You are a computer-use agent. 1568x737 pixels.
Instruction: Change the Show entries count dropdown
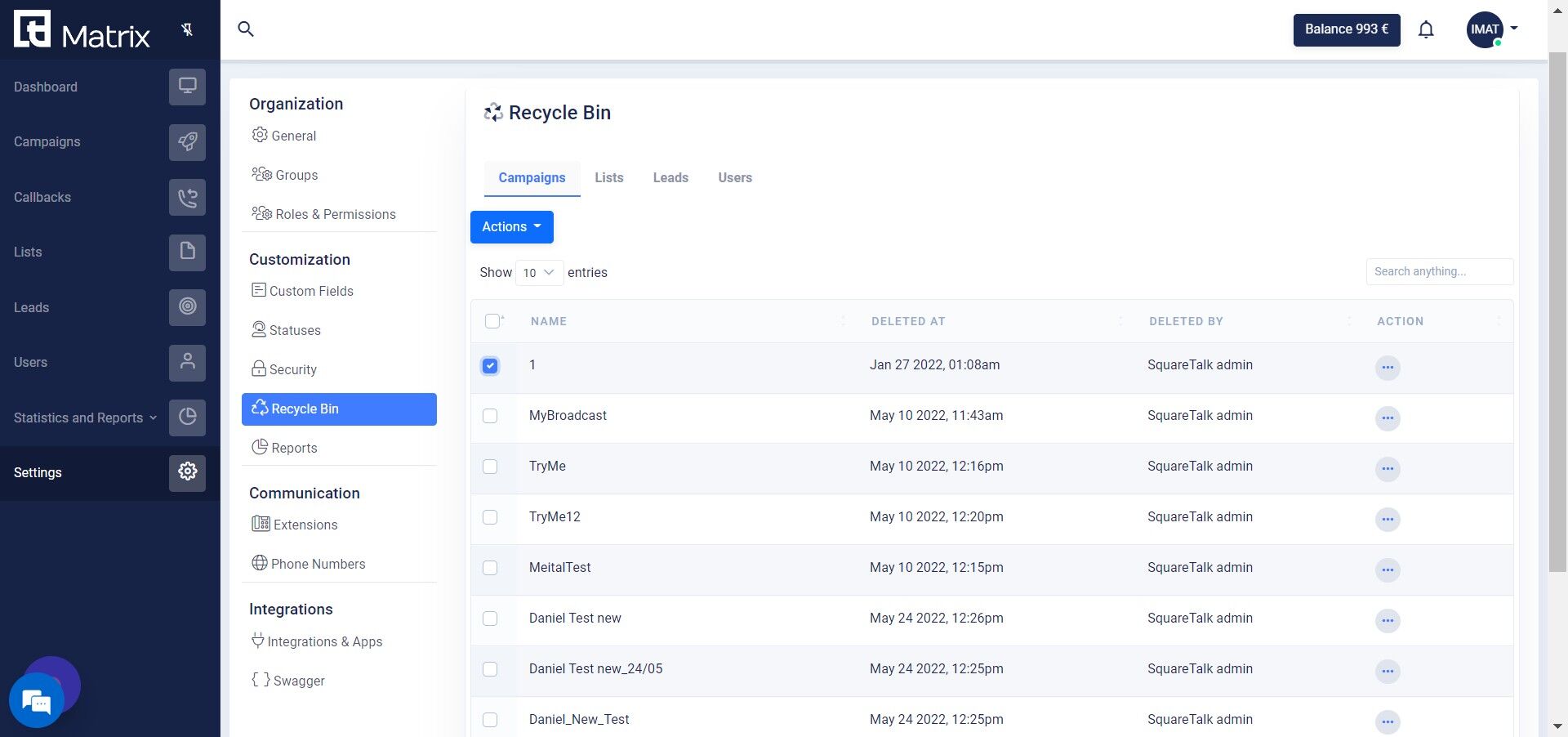coord(538,273)
